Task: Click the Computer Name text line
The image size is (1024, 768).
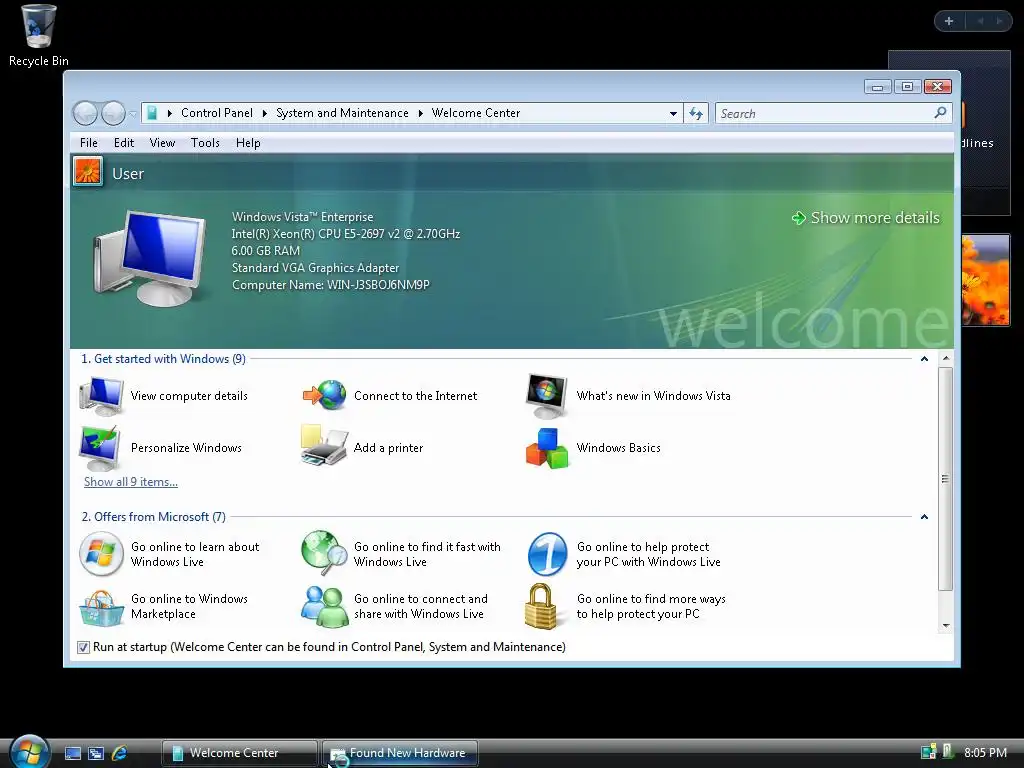Action: click(330, 285)
